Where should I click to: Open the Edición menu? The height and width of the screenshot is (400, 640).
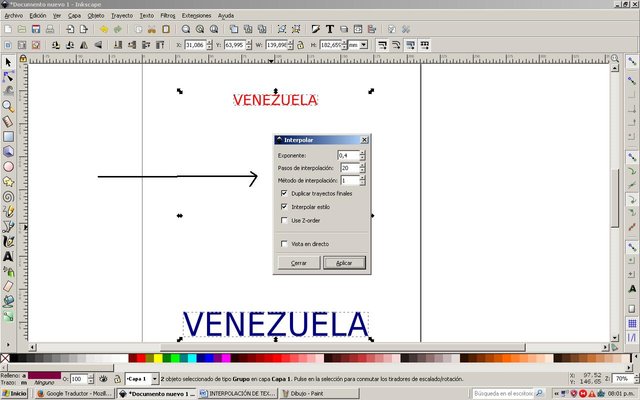(38, 16)
